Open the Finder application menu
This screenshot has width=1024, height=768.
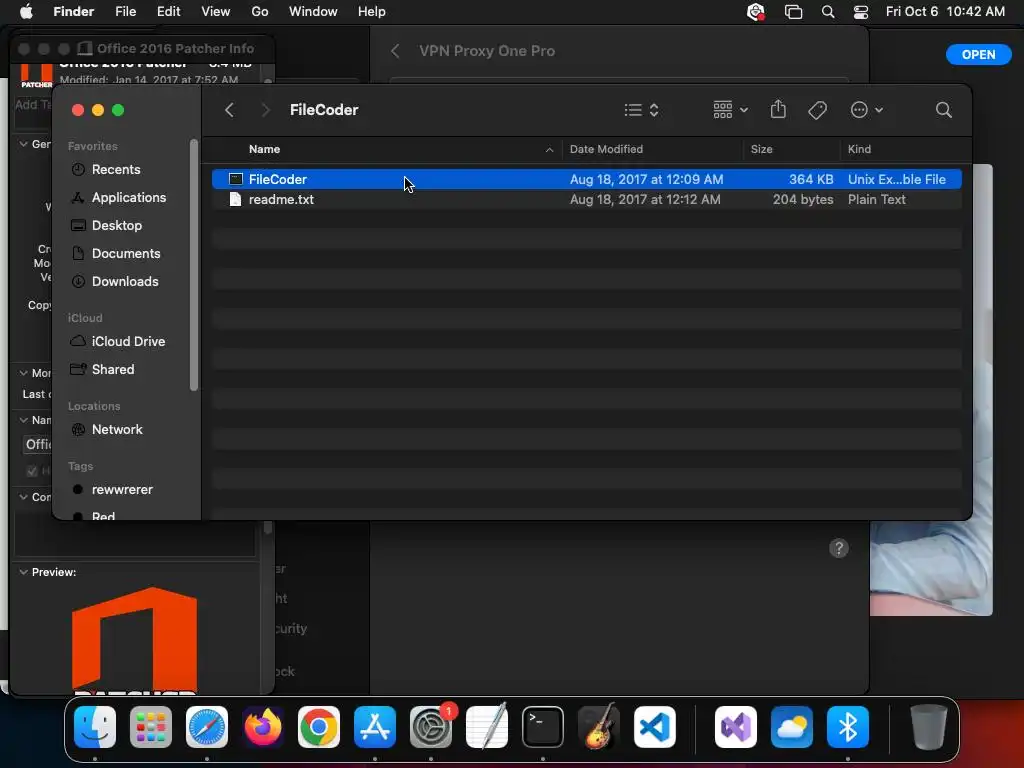point(73,12)
